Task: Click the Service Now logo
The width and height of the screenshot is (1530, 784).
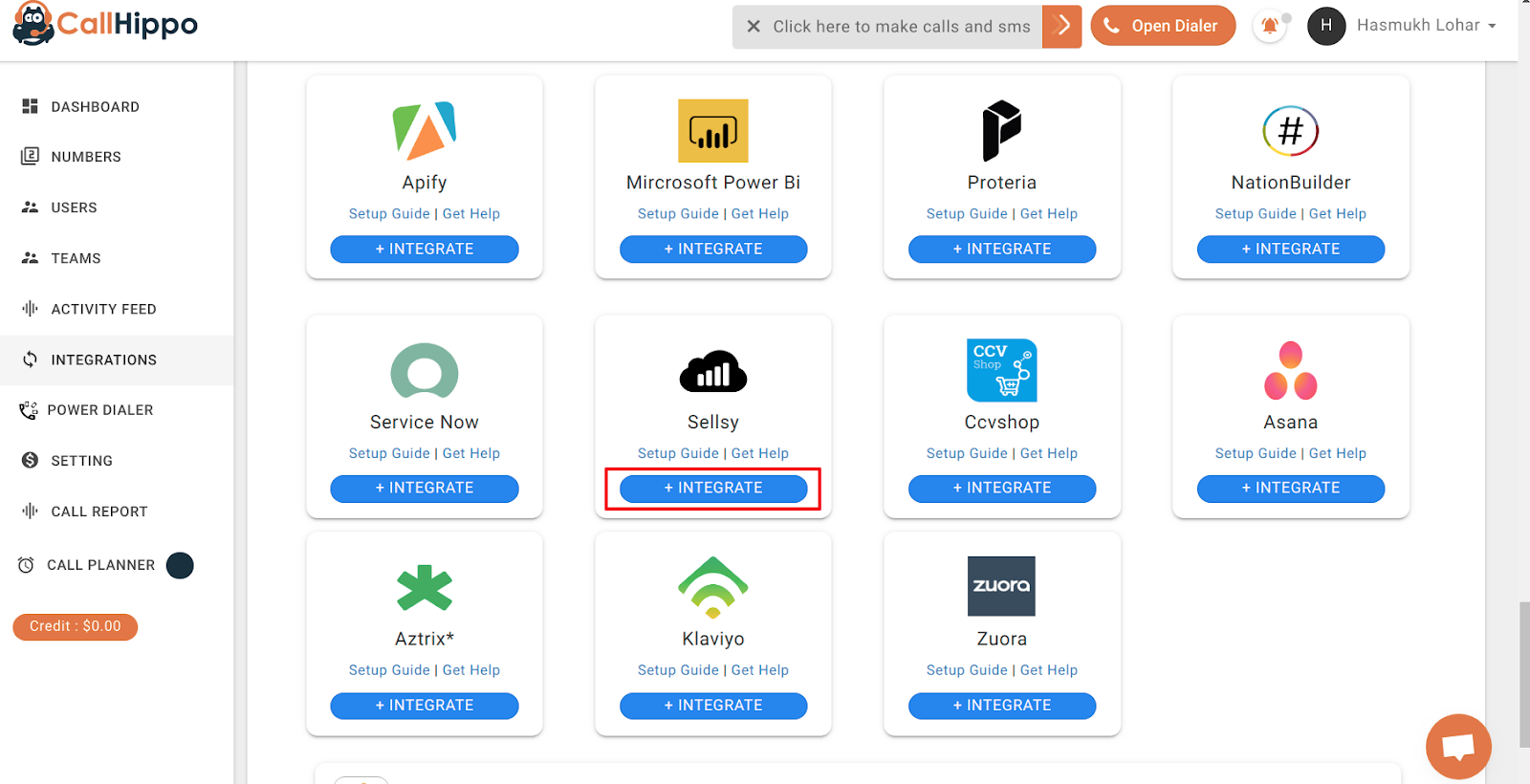Action: point(425,371)
